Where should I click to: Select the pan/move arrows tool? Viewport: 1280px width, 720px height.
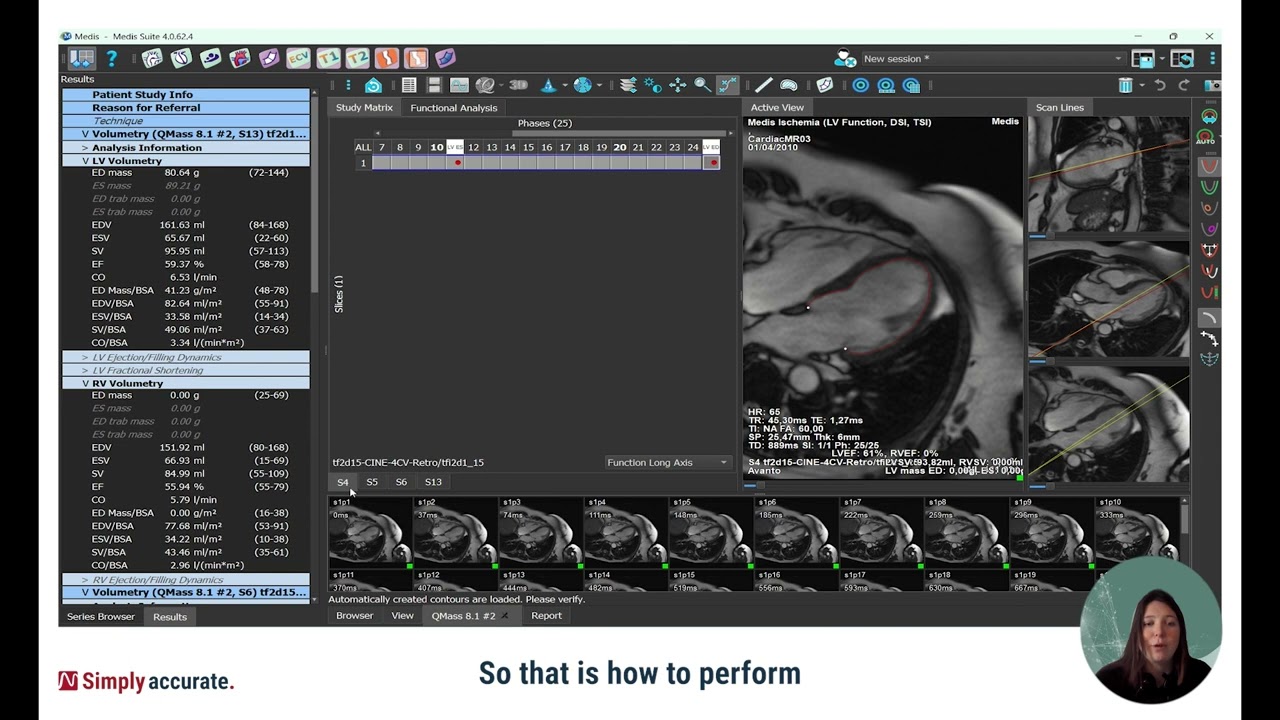pyautogui.click(x=678, y=85)
